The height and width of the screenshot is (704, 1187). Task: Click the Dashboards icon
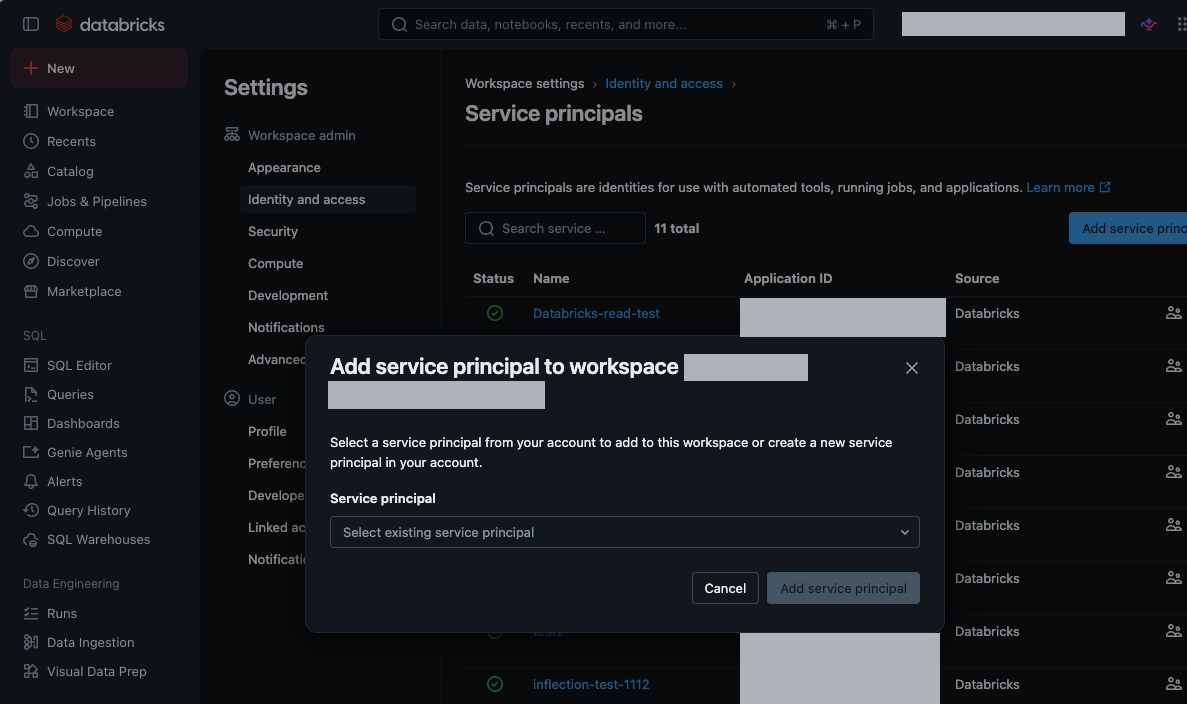(x=31, y=423)
